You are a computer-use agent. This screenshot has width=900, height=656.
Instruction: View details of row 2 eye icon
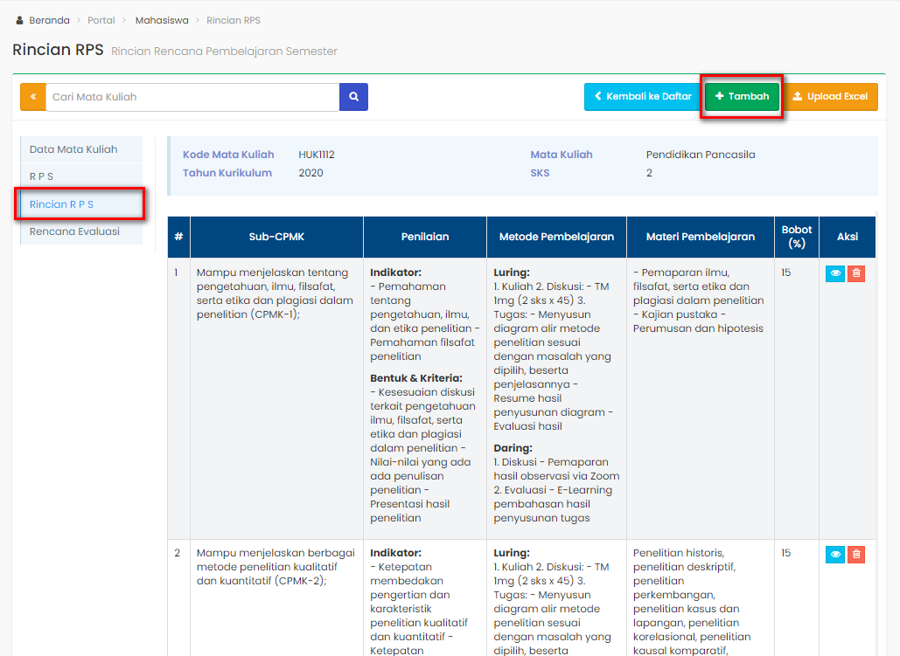[835, 554]
